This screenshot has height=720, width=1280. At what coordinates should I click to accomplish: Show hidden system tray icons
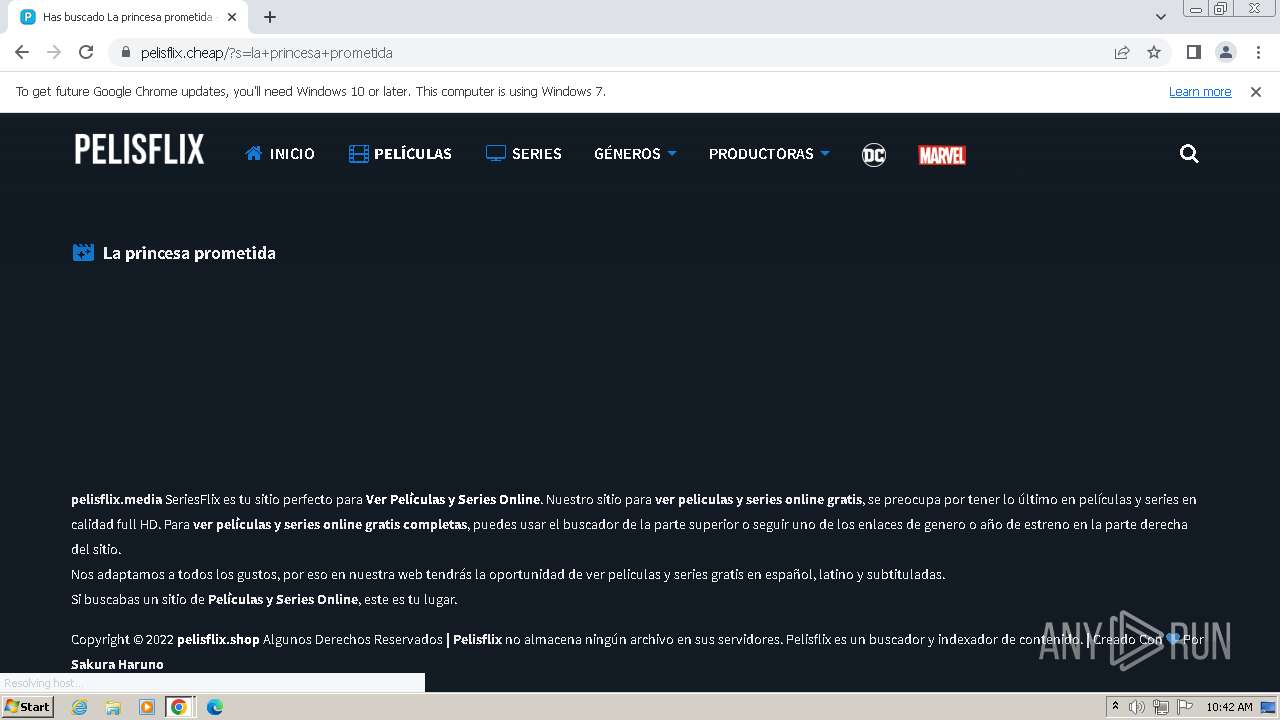click(1115, 707)
